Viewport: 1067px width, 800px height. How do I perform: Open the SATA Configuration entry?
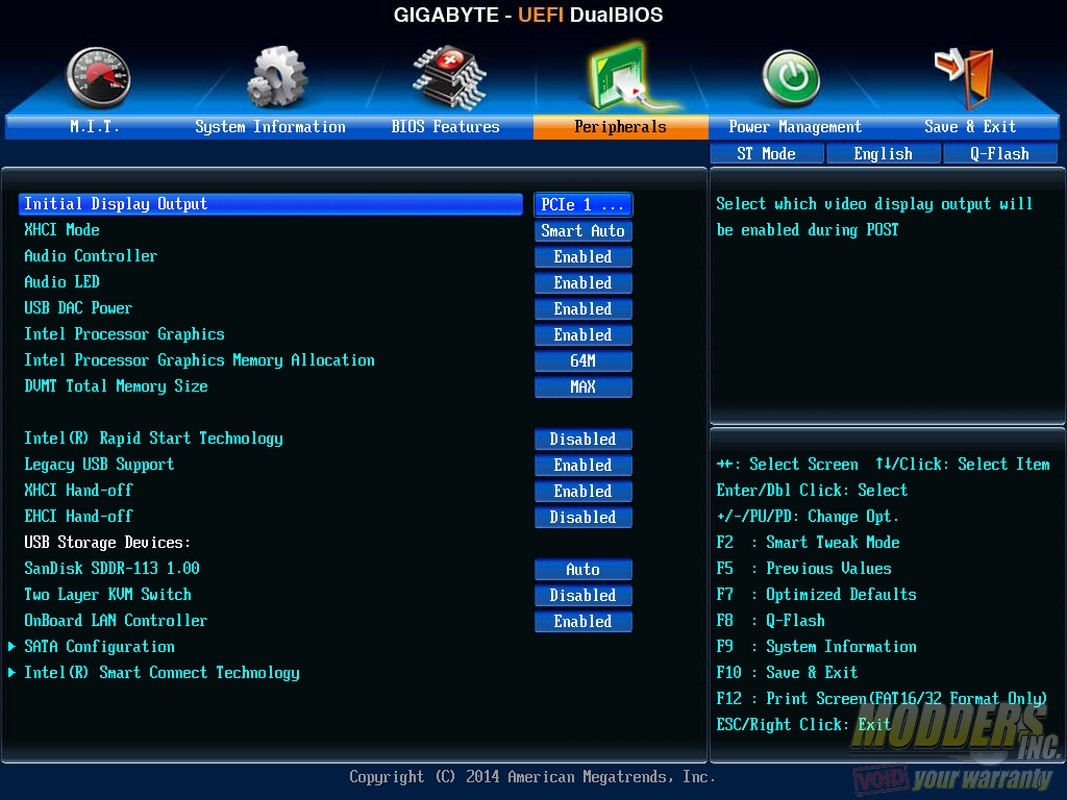(99, 646)
